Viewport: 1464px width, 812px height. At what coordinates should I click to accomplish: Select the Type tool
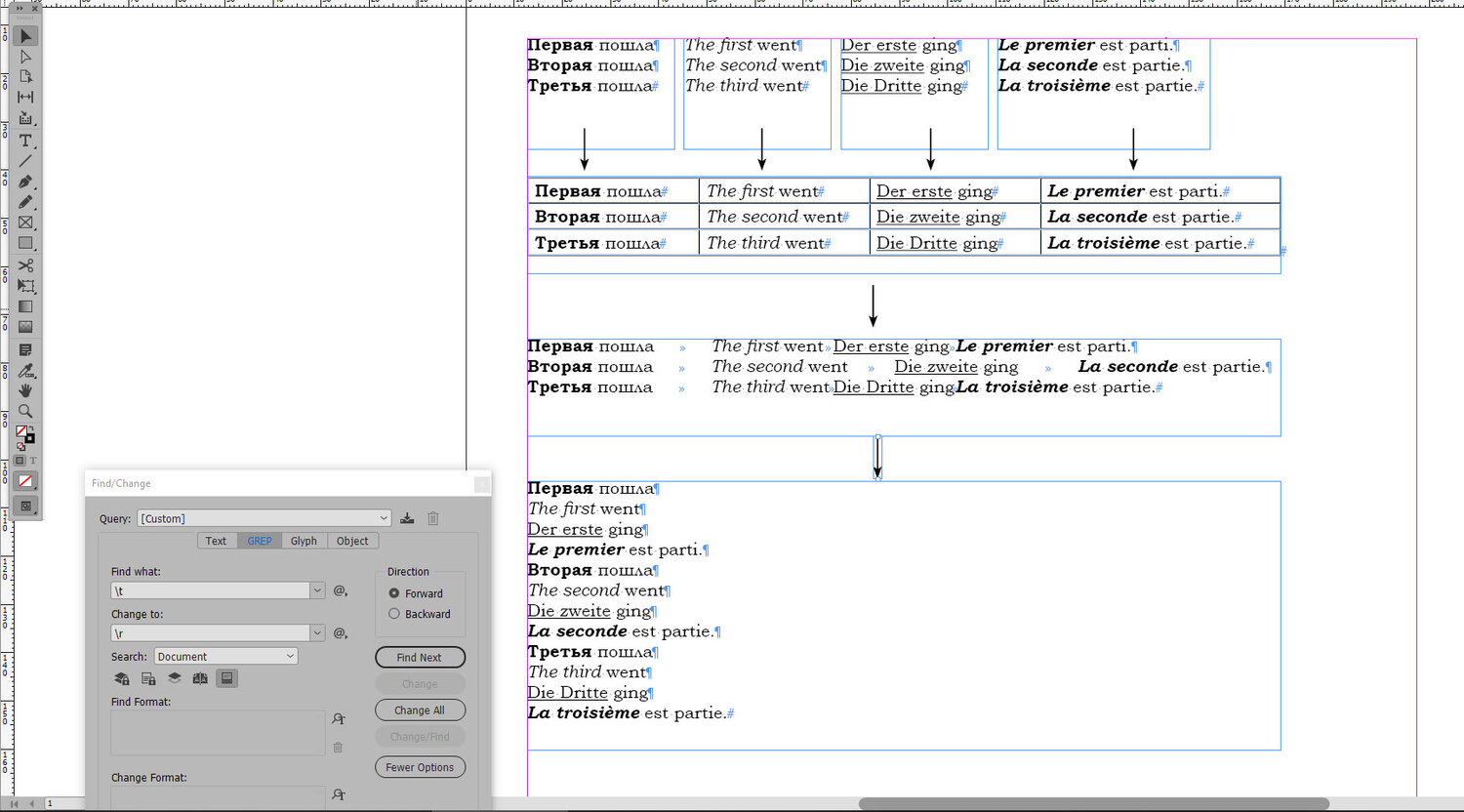click(x=26, y=141)
